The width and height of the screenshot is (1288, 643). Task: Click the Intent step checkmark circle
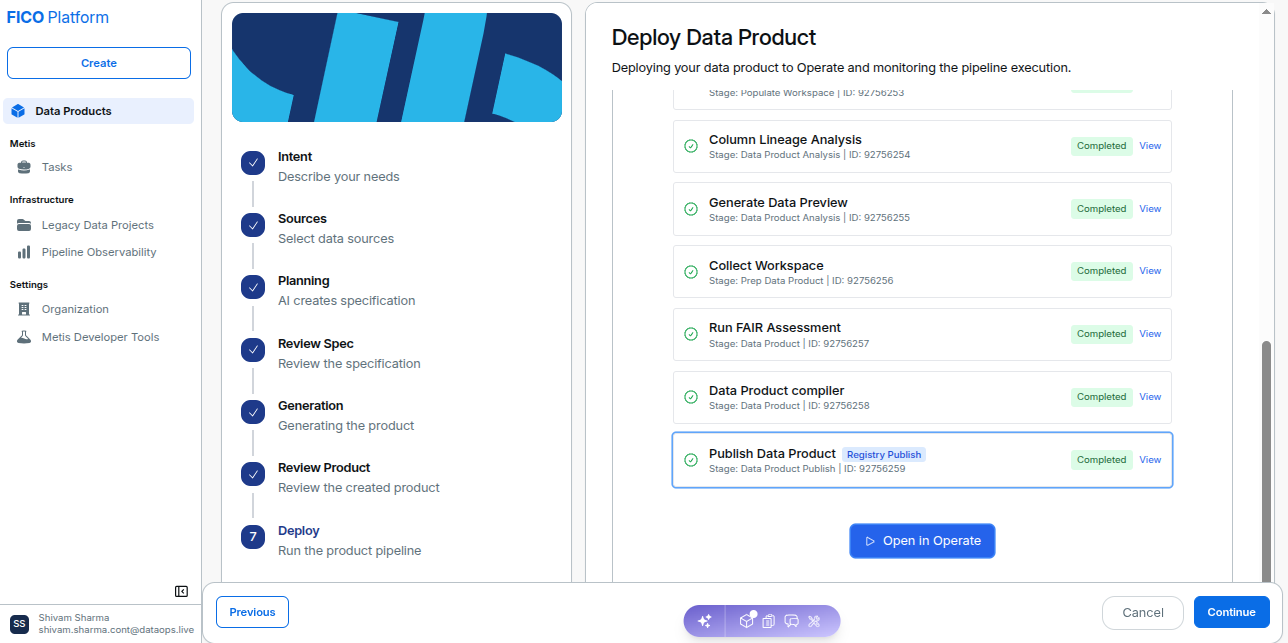tap(253, 163)
